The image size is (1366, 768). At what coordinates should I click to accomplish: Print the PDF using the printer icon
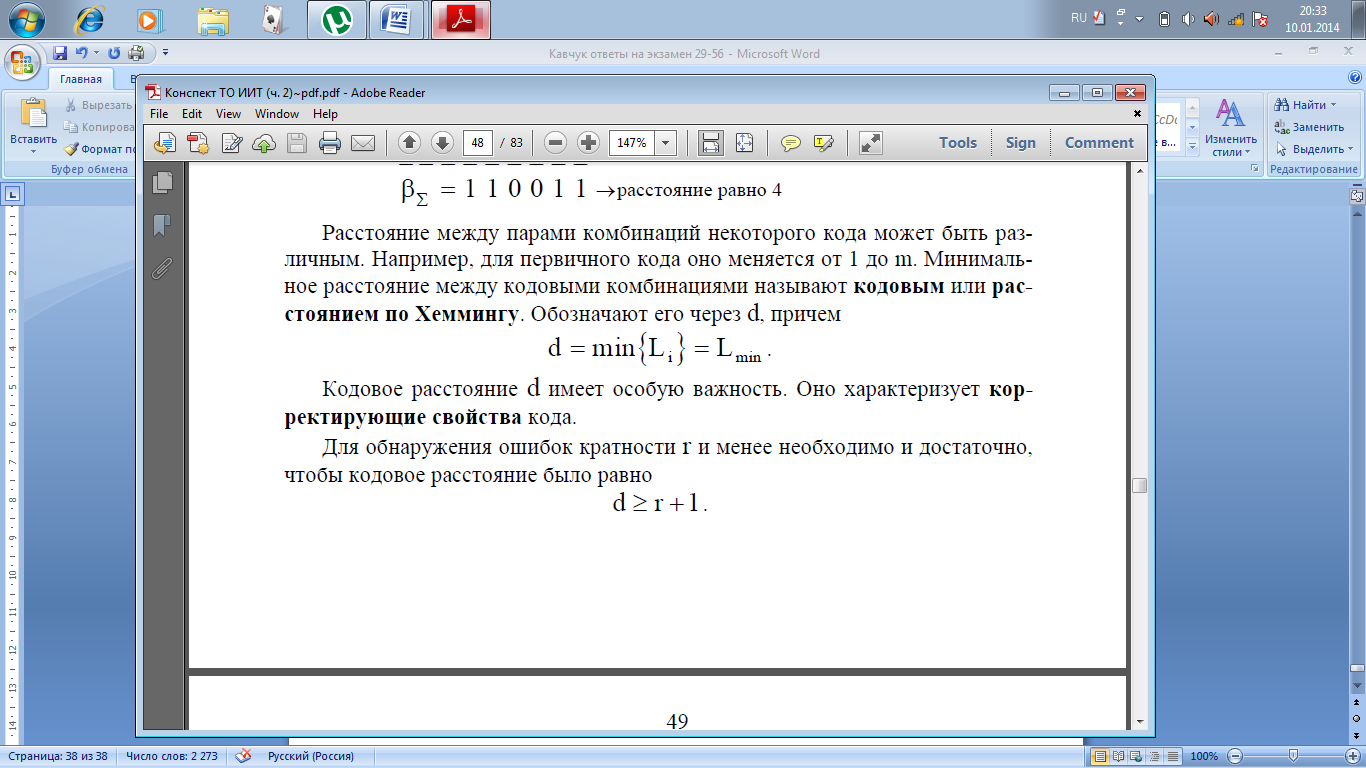coord(330,143)
